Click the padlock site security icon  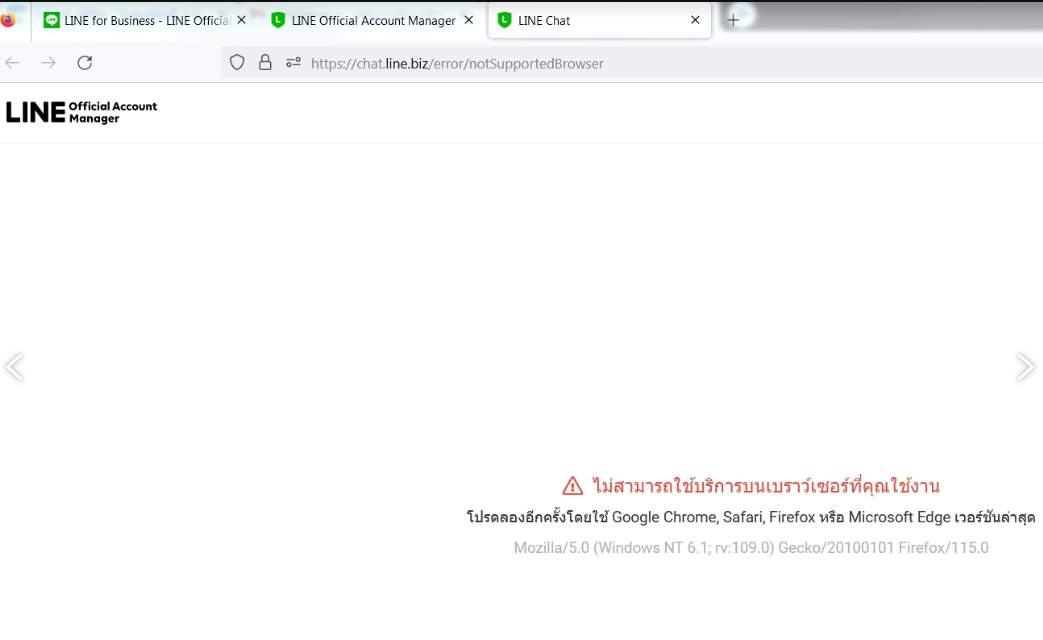click(265, 63)
